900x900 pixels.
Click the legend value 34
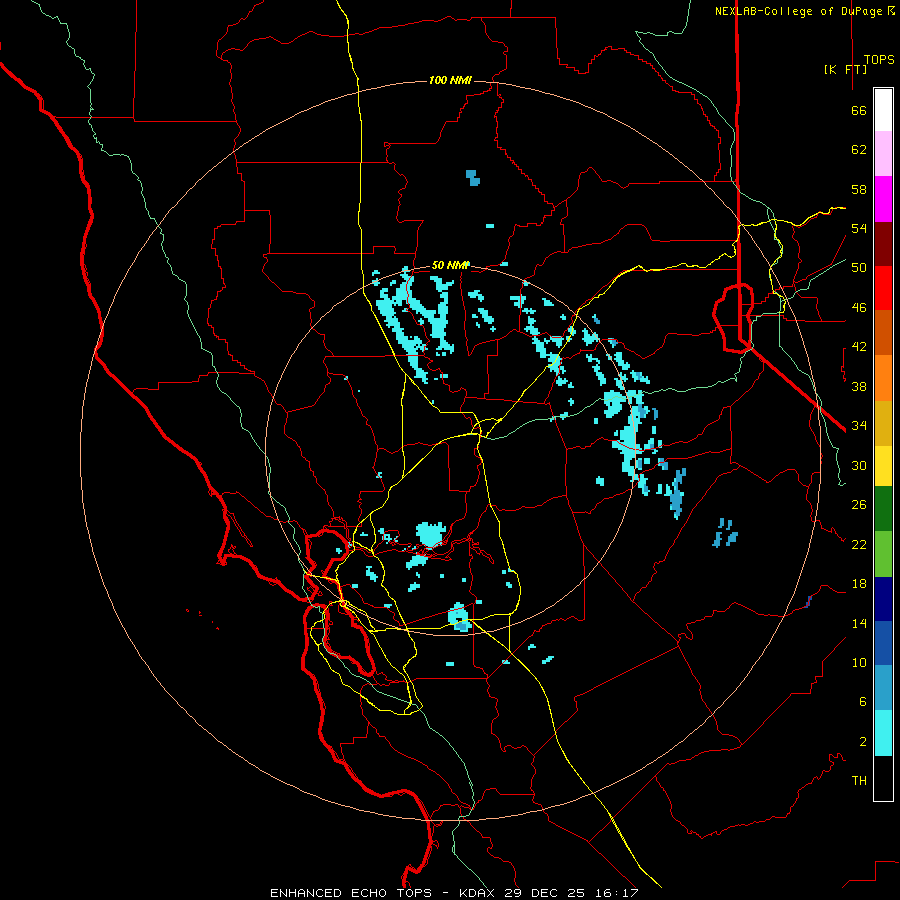click(859, 426)
